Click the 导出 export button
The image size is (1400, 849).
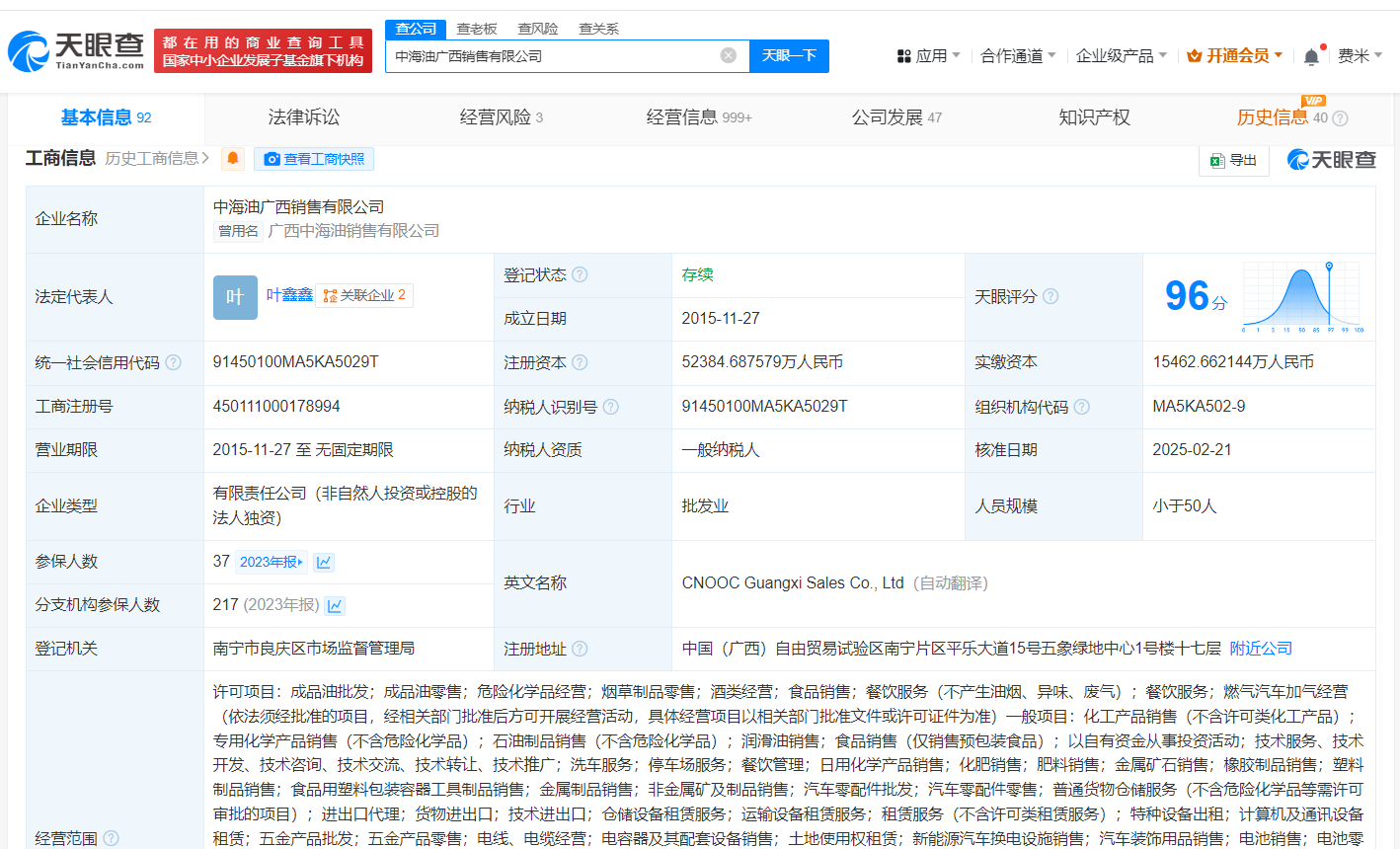pyautogui.click(x=1233, y=160)
